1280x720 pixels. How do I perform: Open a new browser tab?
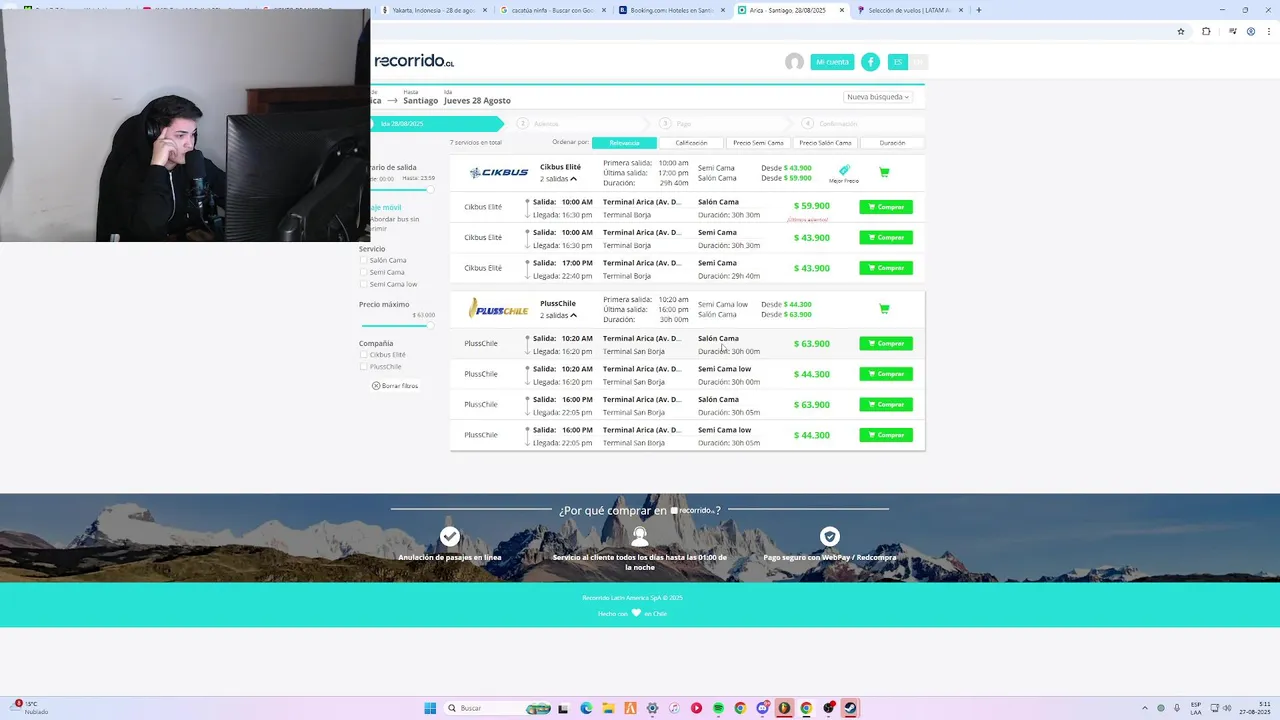coord(978,10)
